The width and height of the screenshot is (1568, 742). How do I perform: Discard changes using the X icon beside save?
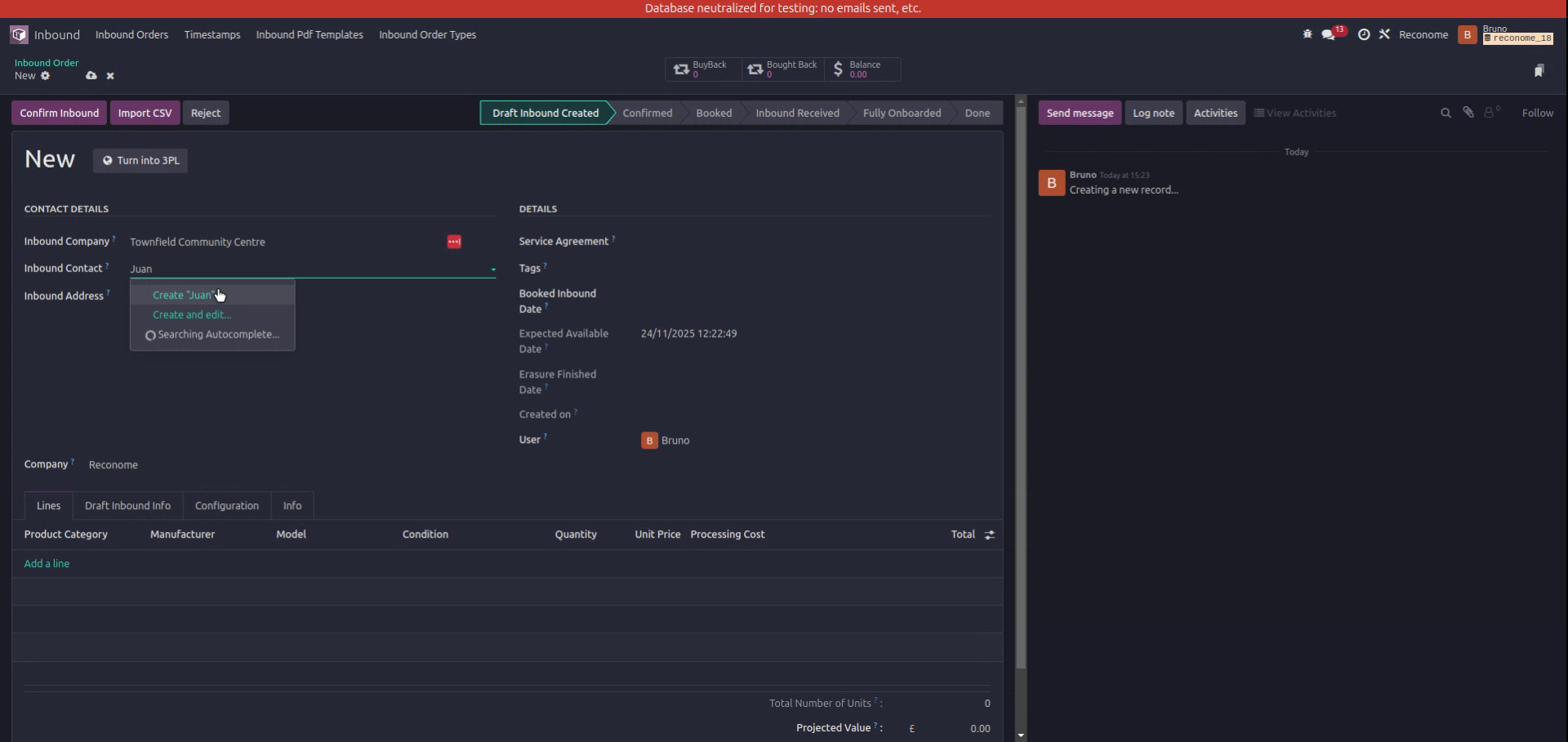tap(110, 75)
